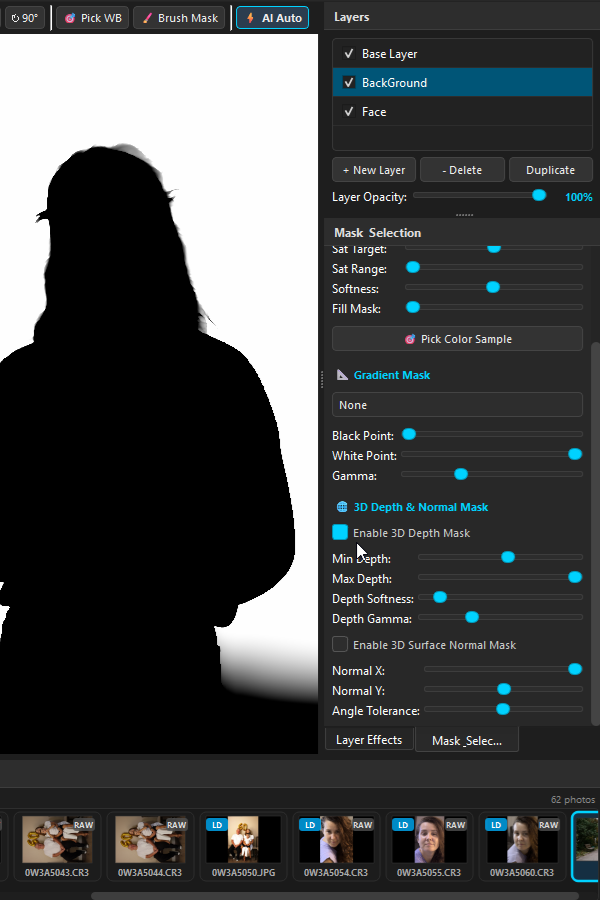
Task: Click the Normal X slider handle
Action: 575,669
